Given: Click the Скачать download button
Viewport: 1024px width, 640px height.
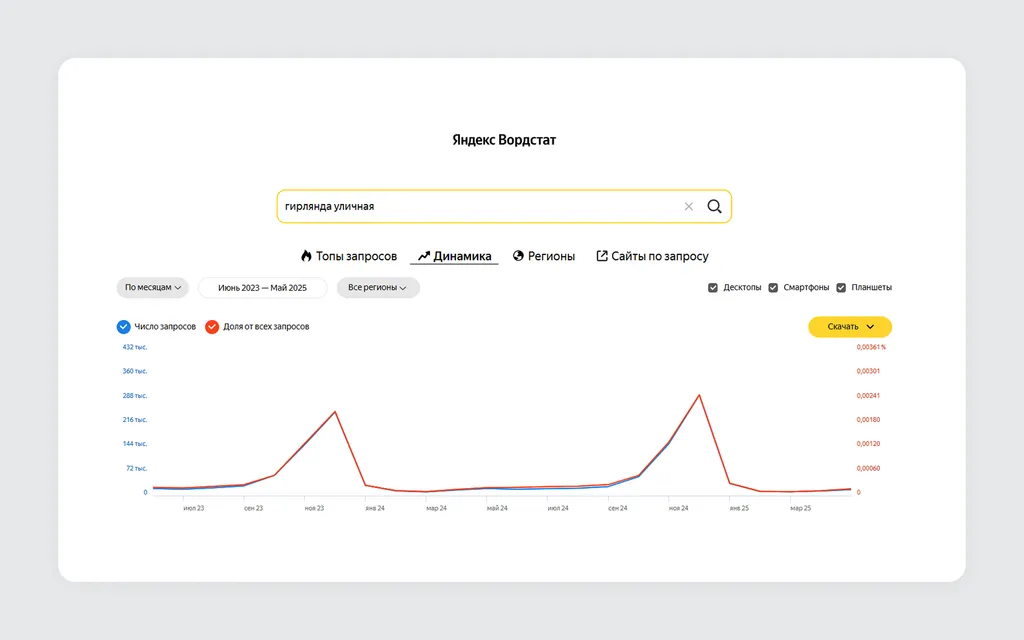Looking at the screenshot, I should (x=850, y=327).
